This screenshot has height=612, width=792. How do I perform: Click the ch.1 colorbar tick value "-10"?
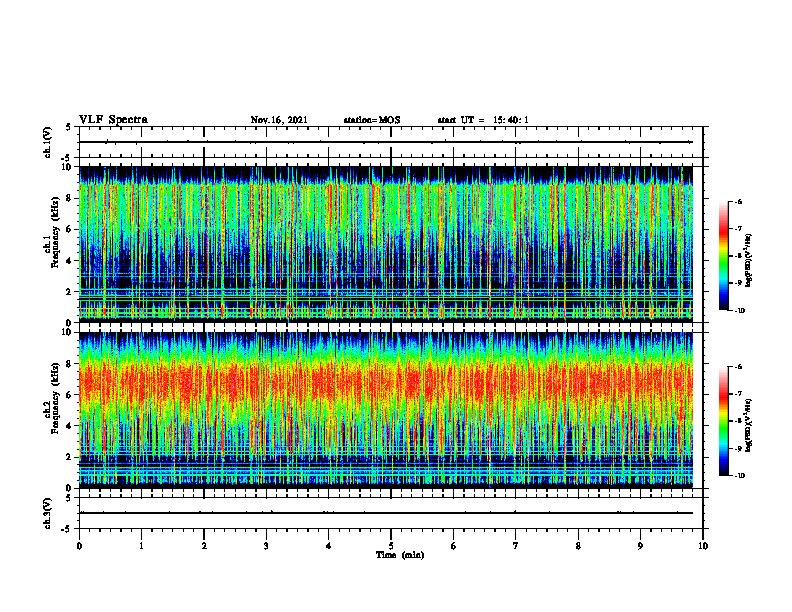pos(740,311)
